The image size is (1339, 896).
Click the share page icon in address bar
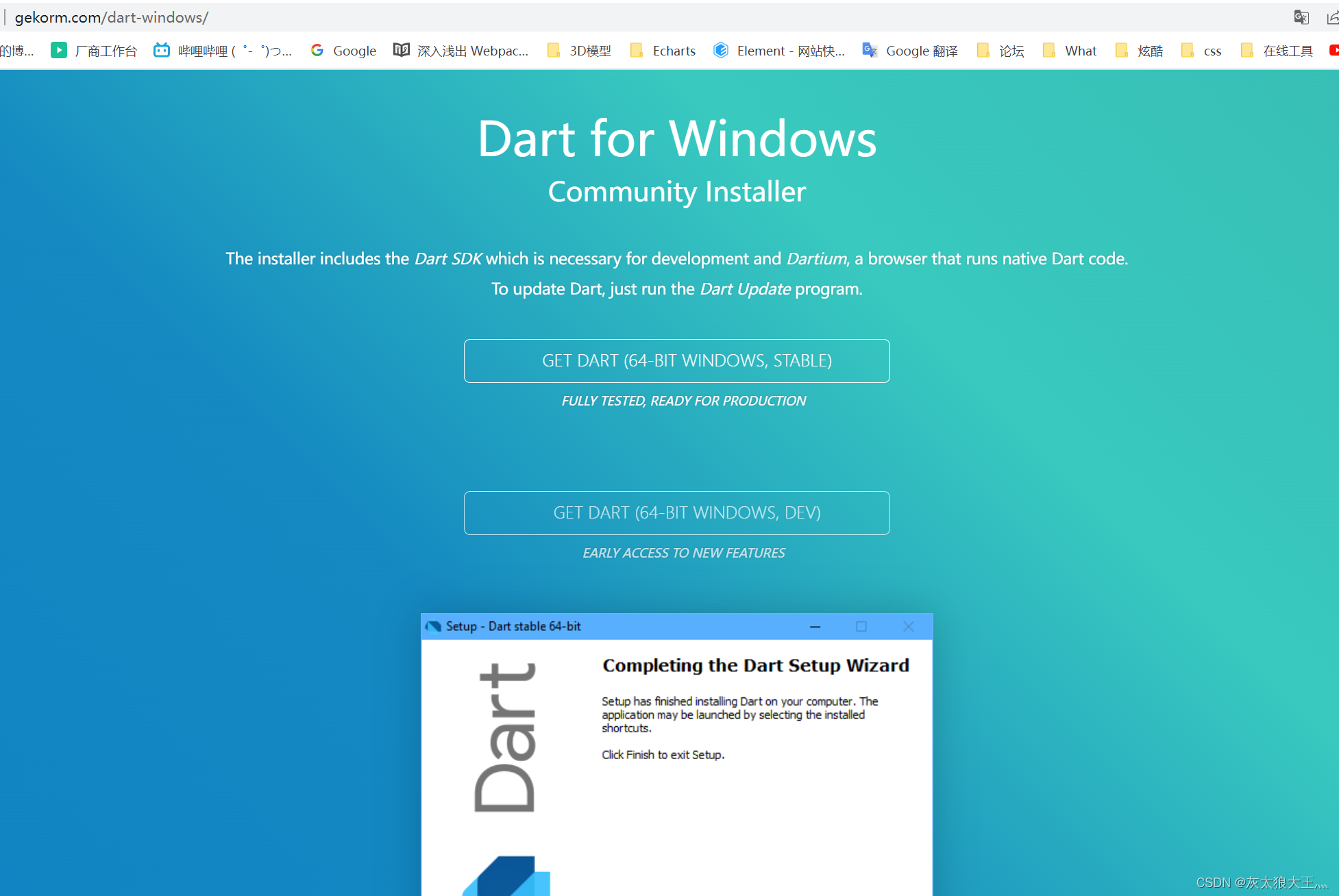pos(1332,17)
